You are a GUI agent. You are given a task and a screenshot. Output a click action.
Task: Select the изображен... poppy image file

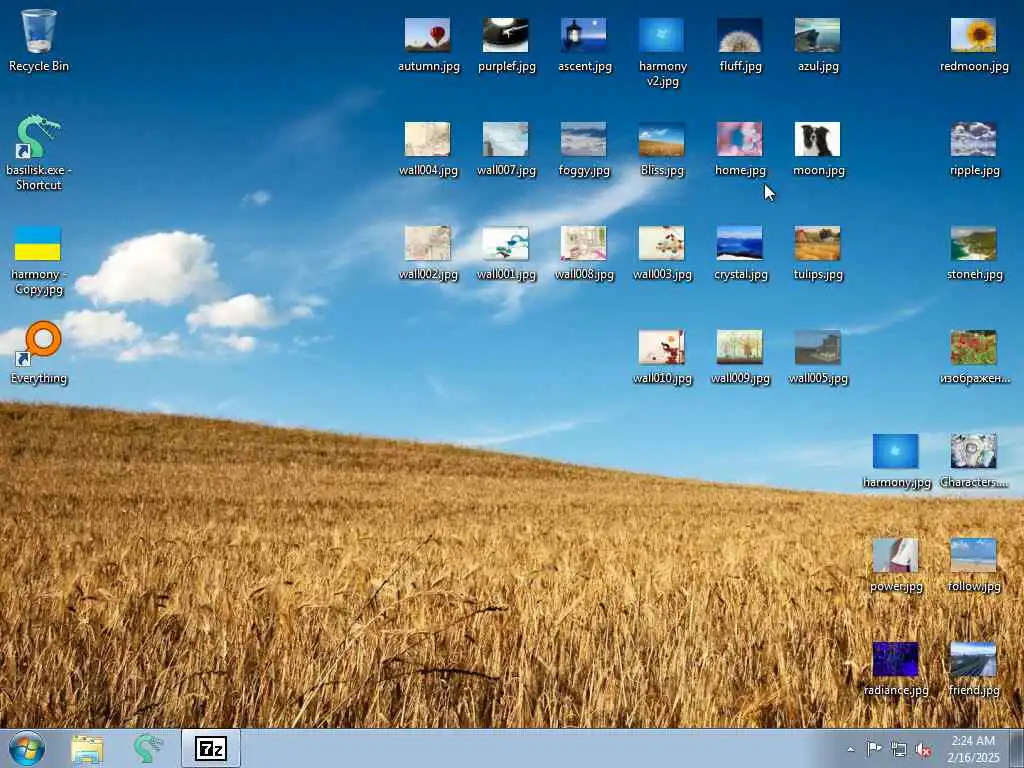pos(974,357)
